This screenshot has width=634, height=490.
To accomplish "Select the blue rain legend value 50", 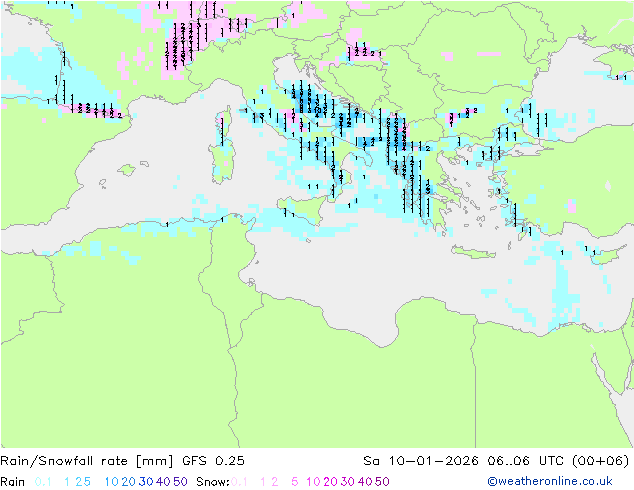I will pyautogui.click(x=180, y=482).
